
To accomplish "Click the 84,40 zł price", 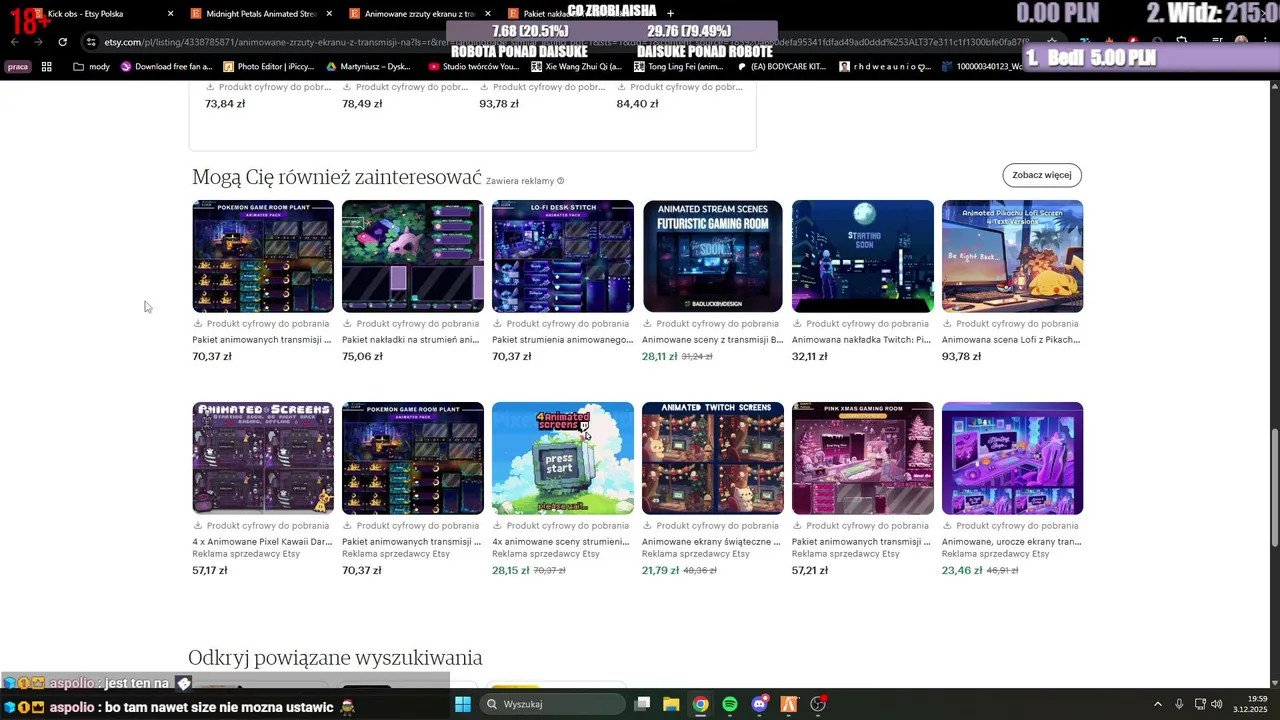I will (x=637, y=104).
